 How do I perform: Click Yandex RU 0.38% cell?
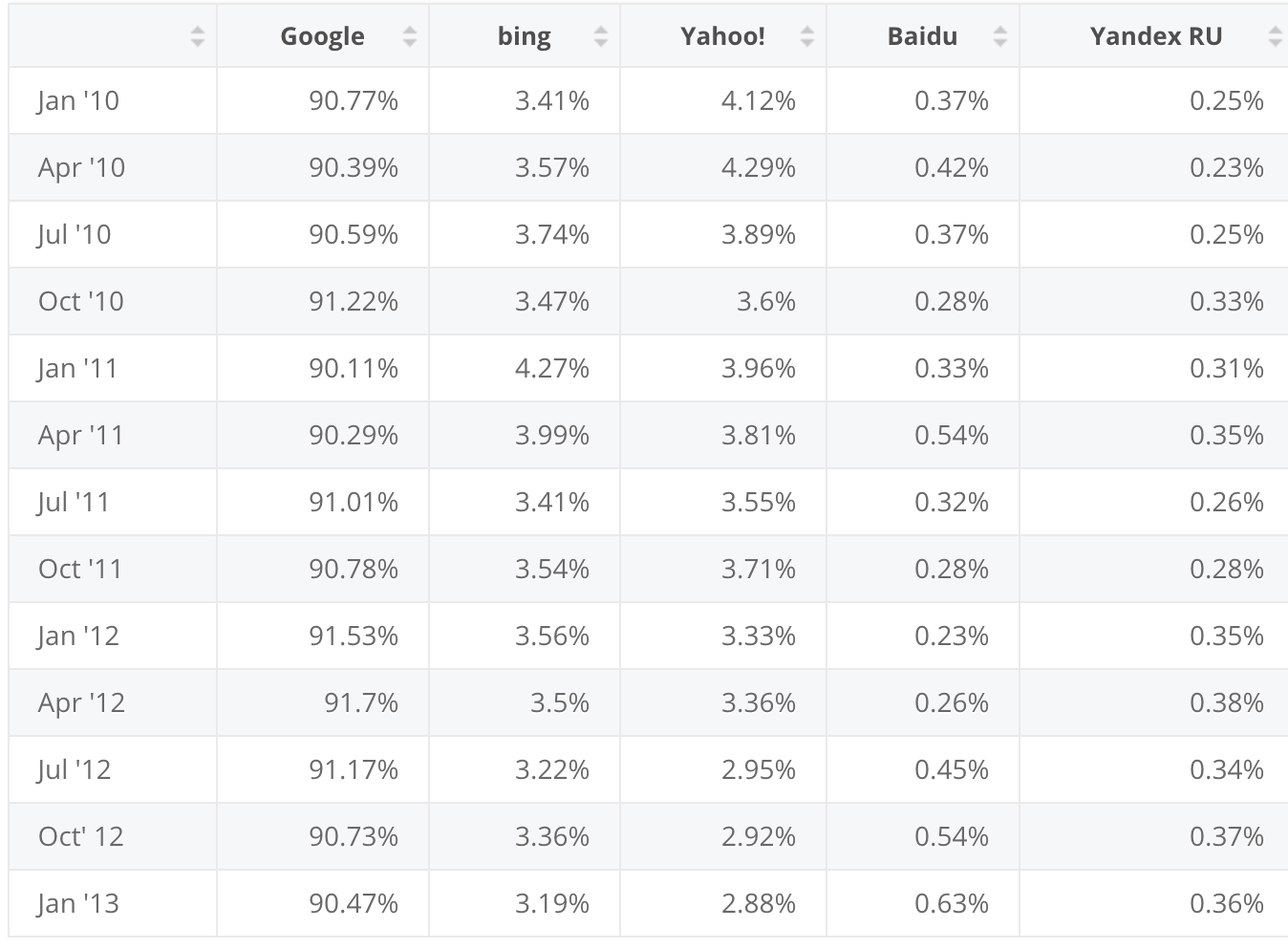tap(1227, 702)
